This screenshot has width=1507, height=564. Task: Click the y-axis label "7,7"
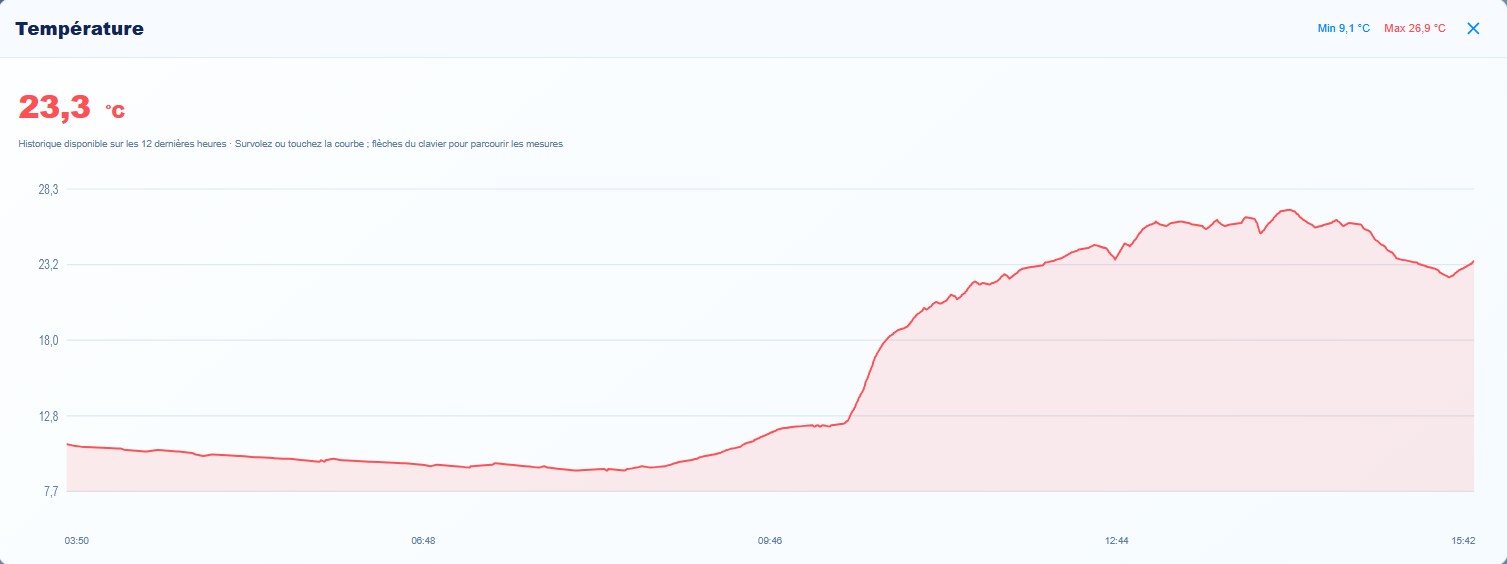click(50, 491)
